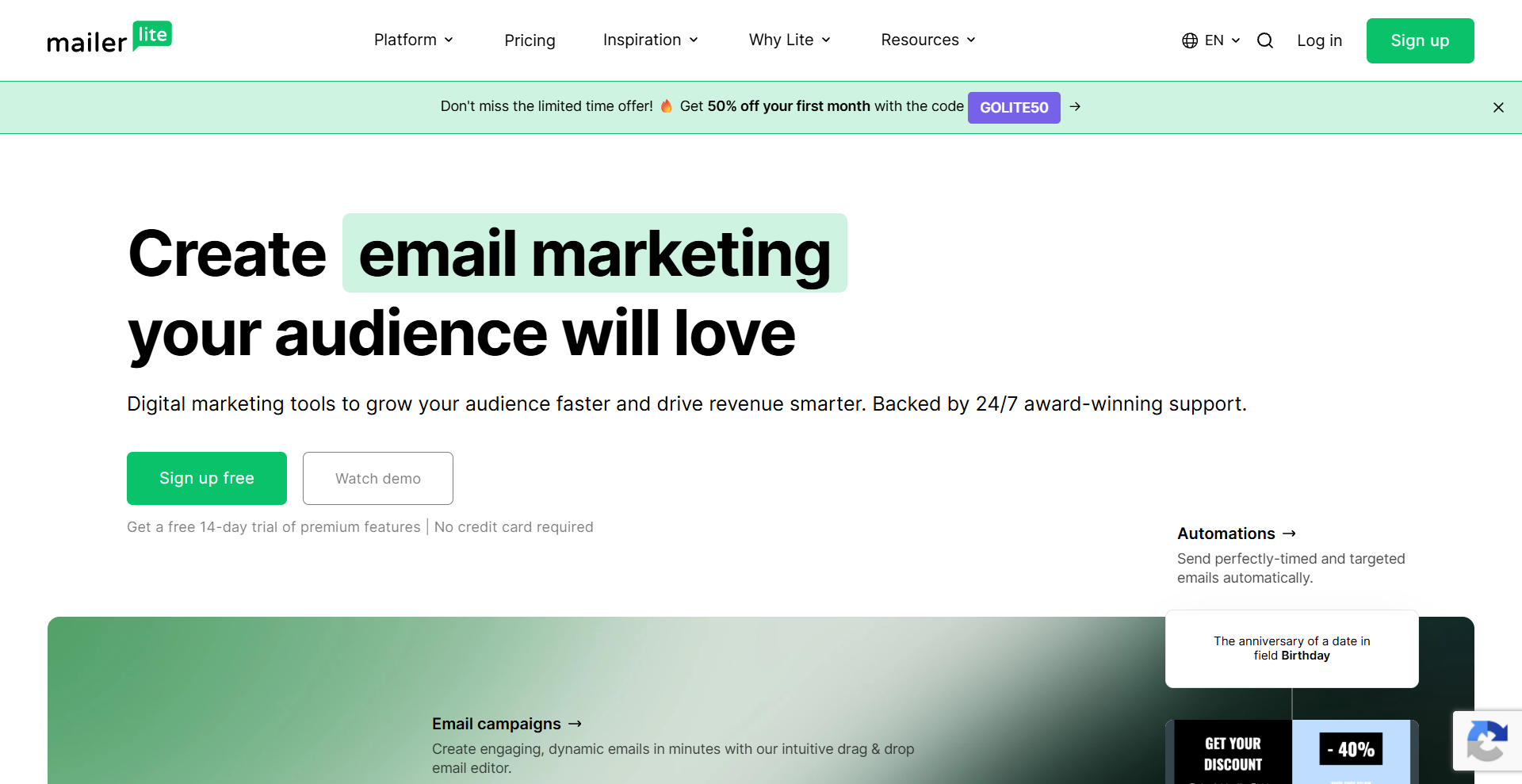The image size is (1522, 784).
Task: Click the GOLITE50 promo code badge
Action: (x=1014, y=107)
